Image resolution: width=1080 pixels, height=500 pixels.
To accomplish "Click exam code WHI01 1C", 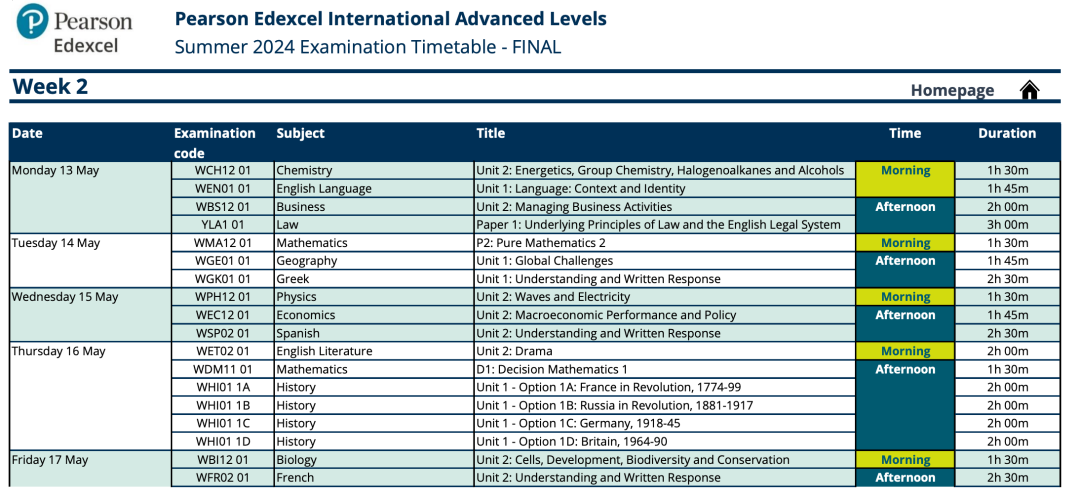I will pyautogui.click(x=222, y=424).
